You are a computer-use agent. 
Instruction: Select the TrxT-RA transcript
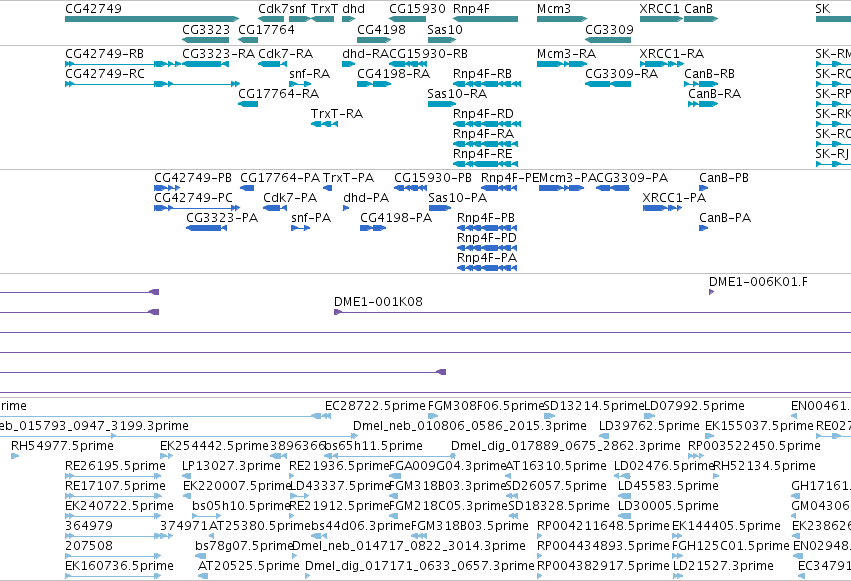(x=325, y=124)
